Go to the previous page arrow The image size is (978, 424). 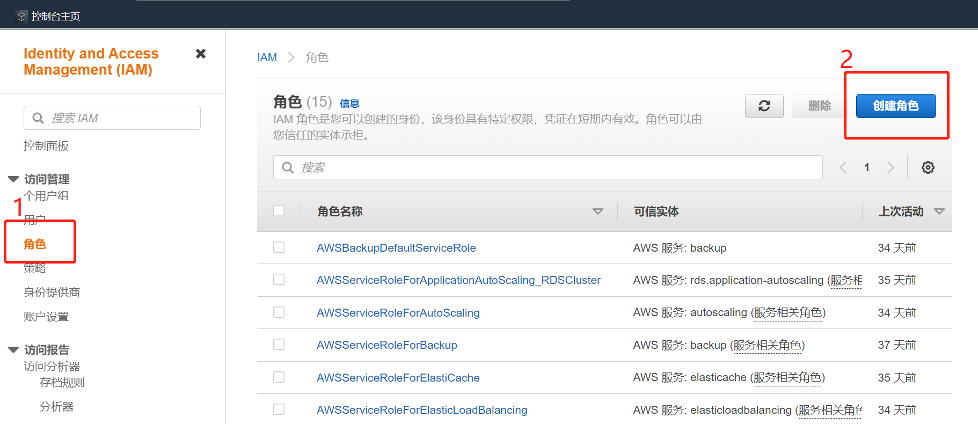pyautogui.click(x=843, y=167)
